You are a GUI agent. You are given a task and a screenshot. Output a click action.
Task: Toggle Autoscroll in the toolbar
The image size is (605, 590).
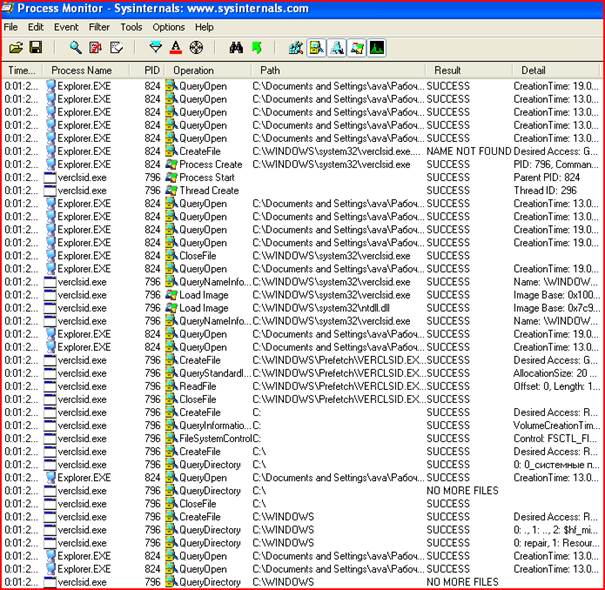click(x=96, y=48)
